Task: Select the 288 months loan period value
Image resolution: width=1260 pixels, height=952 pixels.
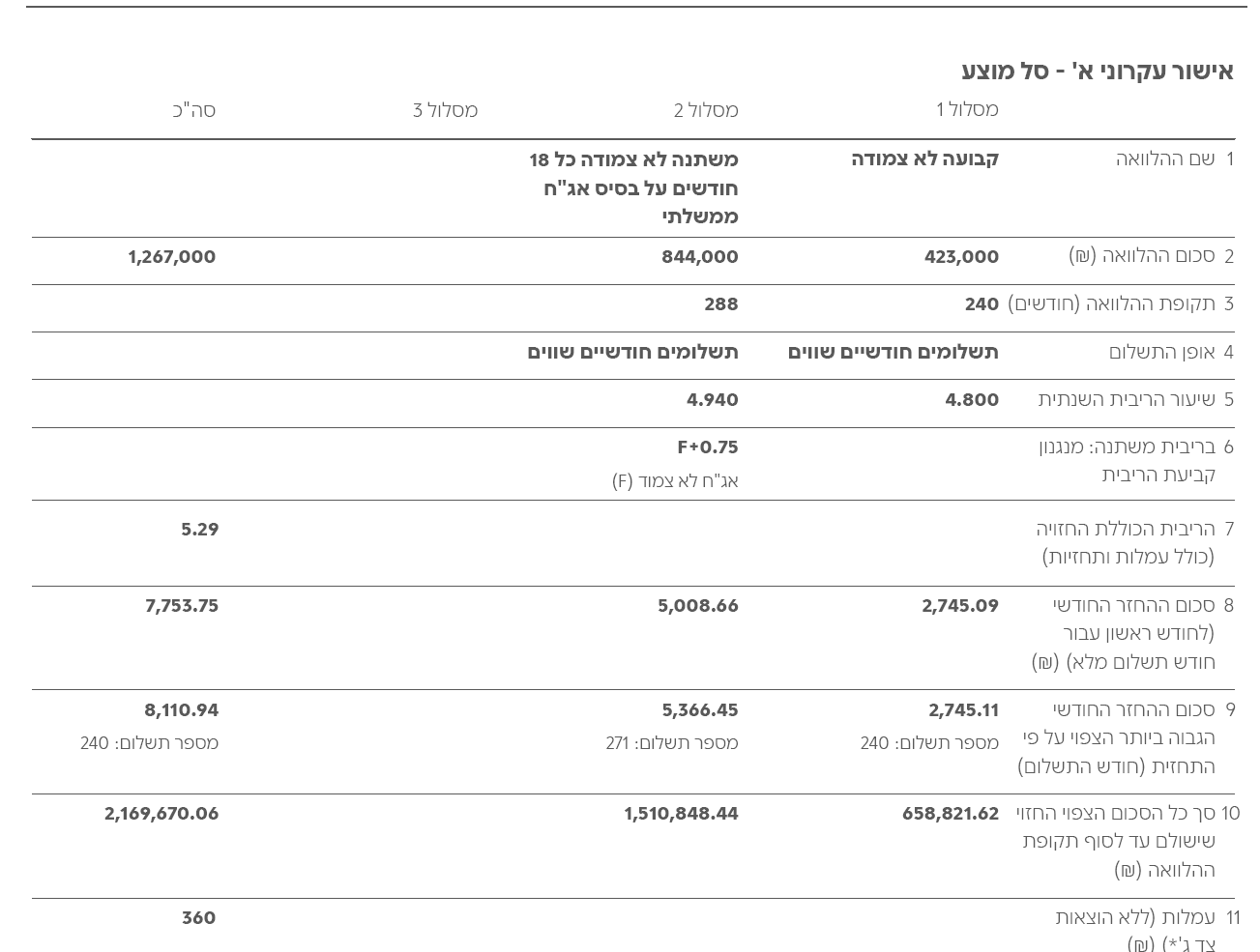Action: [x=721, y=304]
